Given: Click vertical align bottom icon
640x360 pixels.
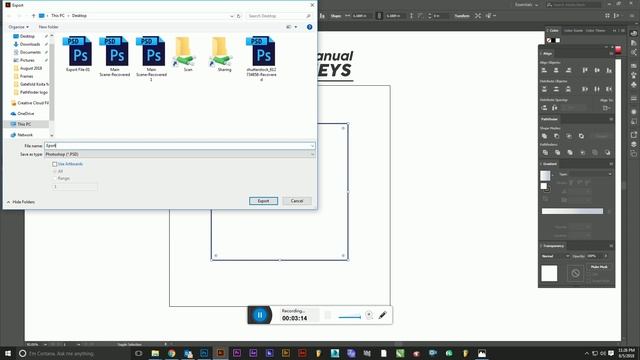Looking at the screenshot, I should click(x=609, y=71).
